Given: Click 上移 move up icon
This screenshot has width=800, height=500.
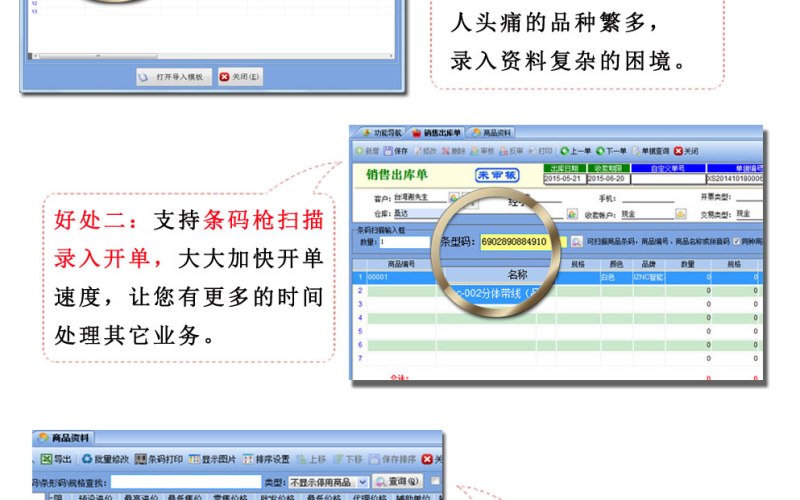Looking at the screenshot, I should (x=311, y=459).
